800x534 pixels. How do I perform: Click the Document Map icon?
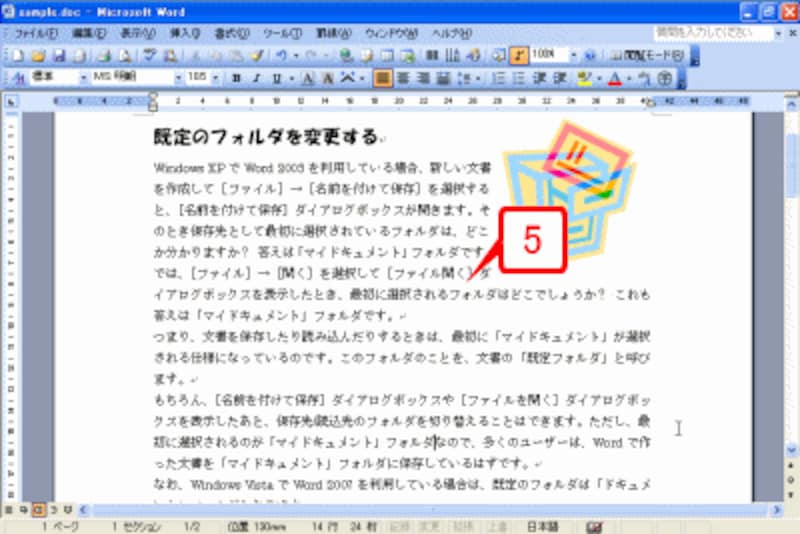pyautogui.click(x=498, y=55)
